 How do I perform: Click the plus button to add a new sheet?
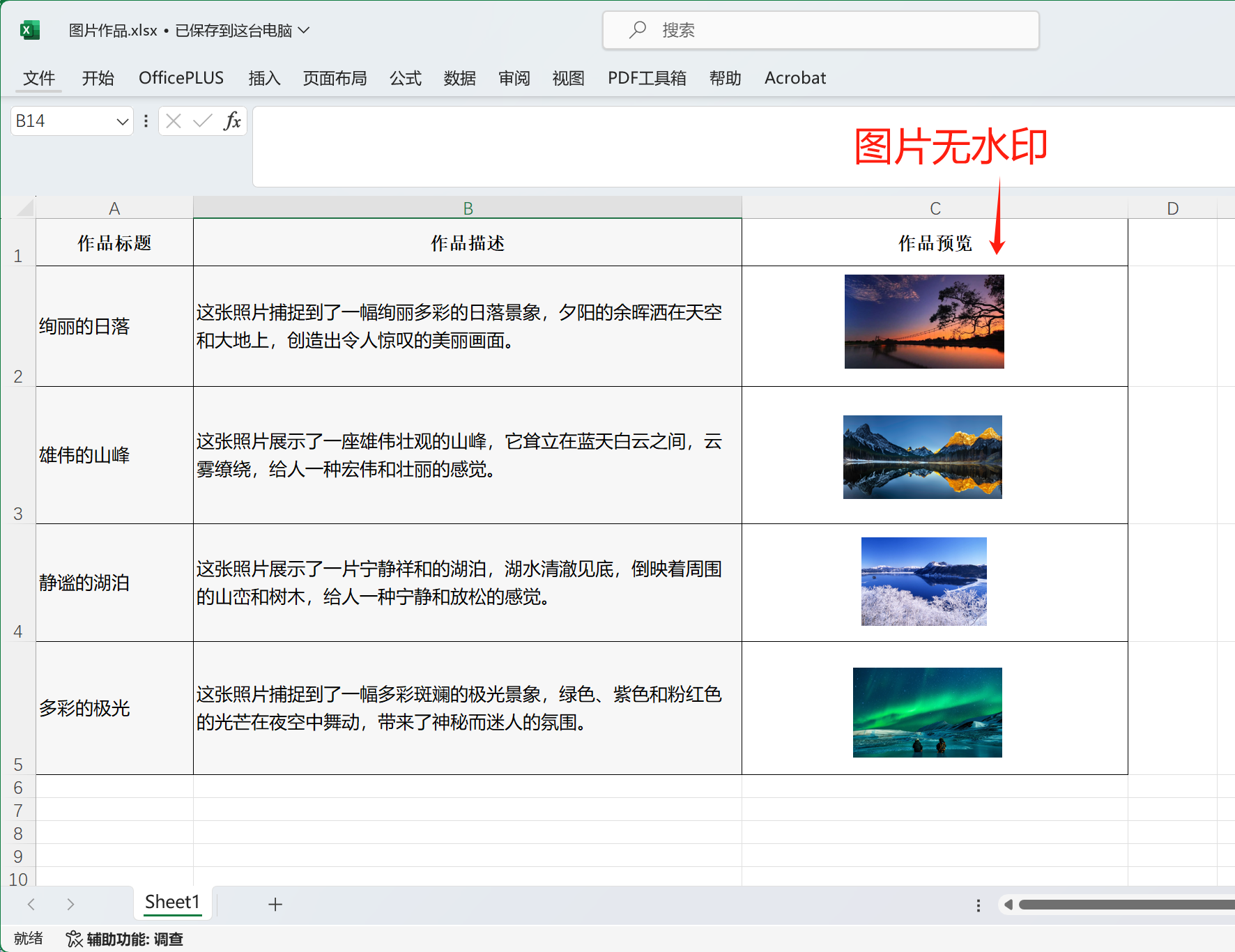pyautogui.click(x=275, y=903)
